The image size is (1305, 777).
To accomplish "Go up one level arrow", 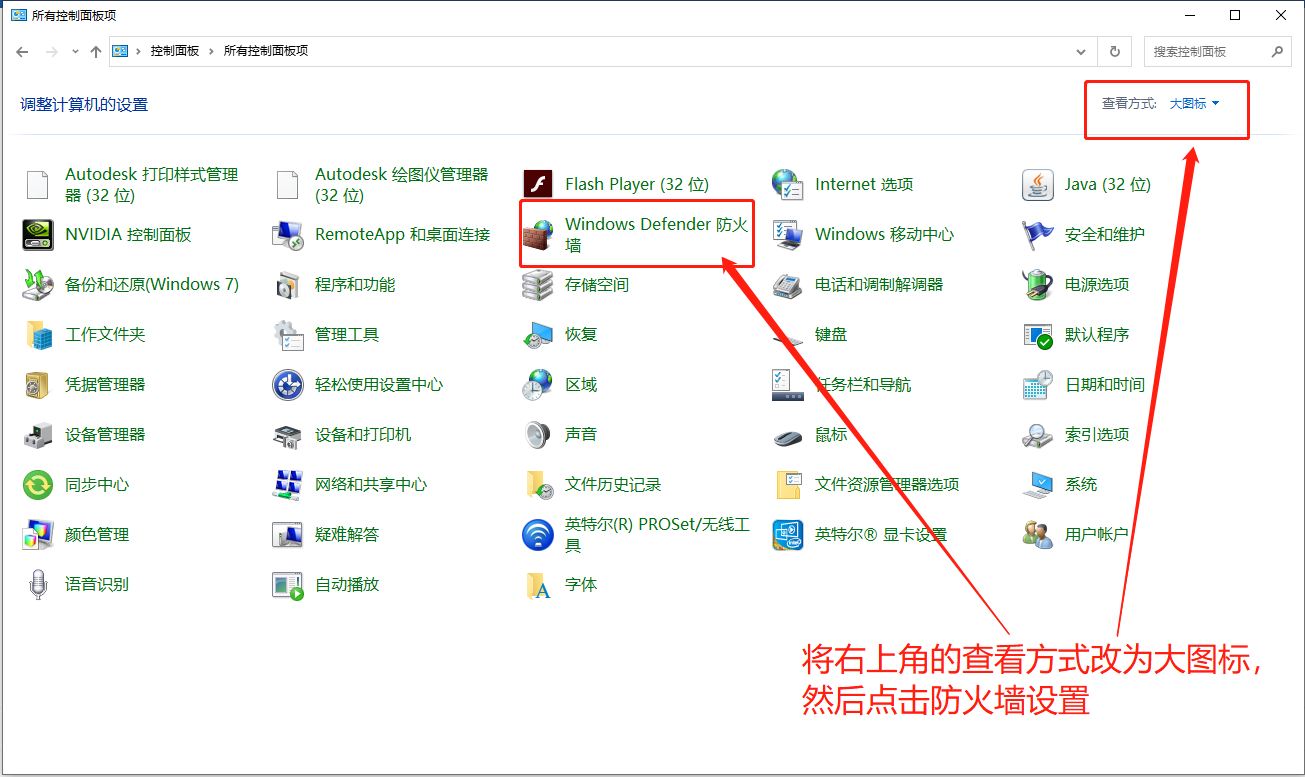I will [x=96, y=51].
